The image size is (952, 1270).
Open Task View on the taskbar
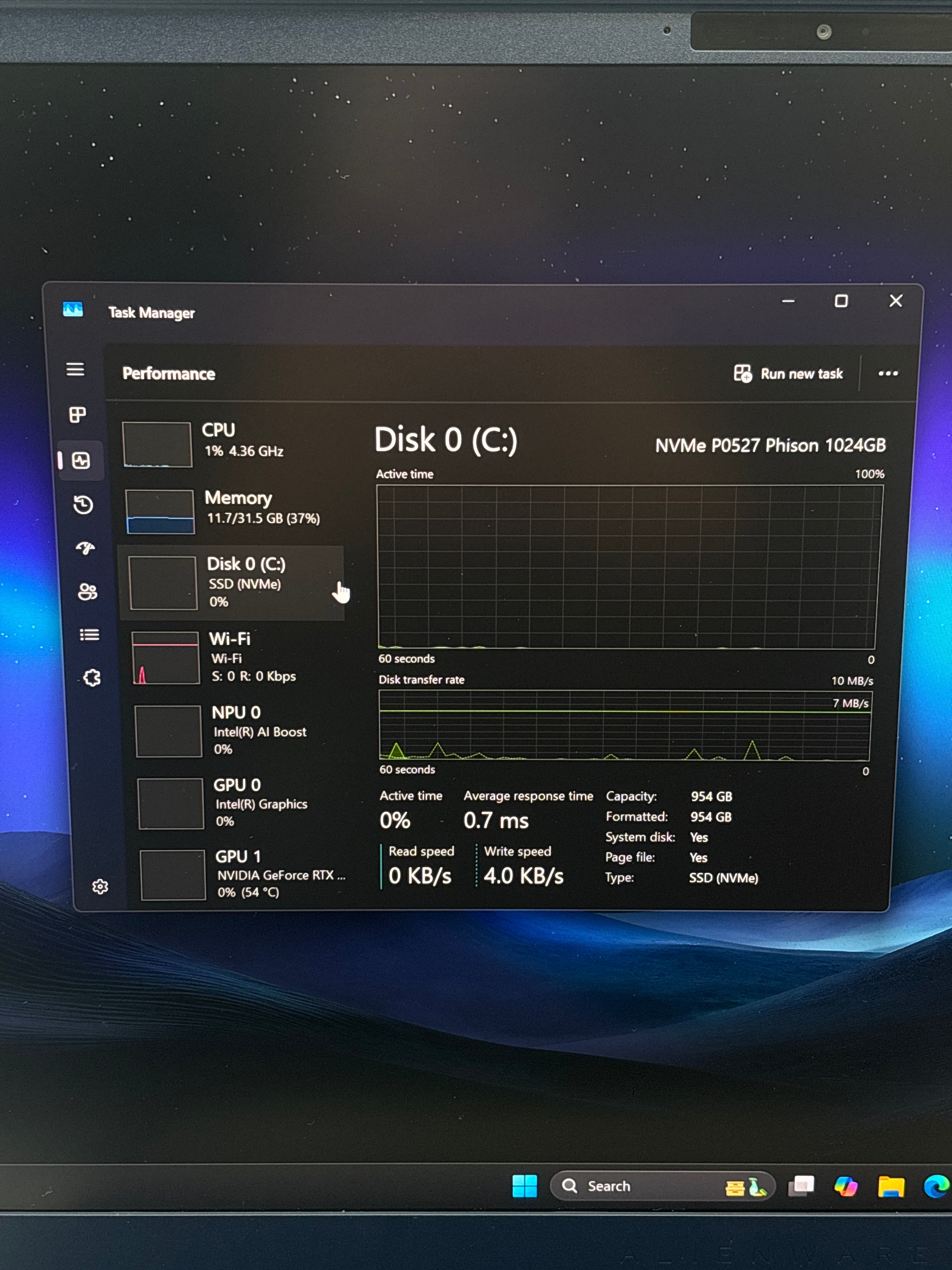pyautogui.click(x=801, y=1186)
